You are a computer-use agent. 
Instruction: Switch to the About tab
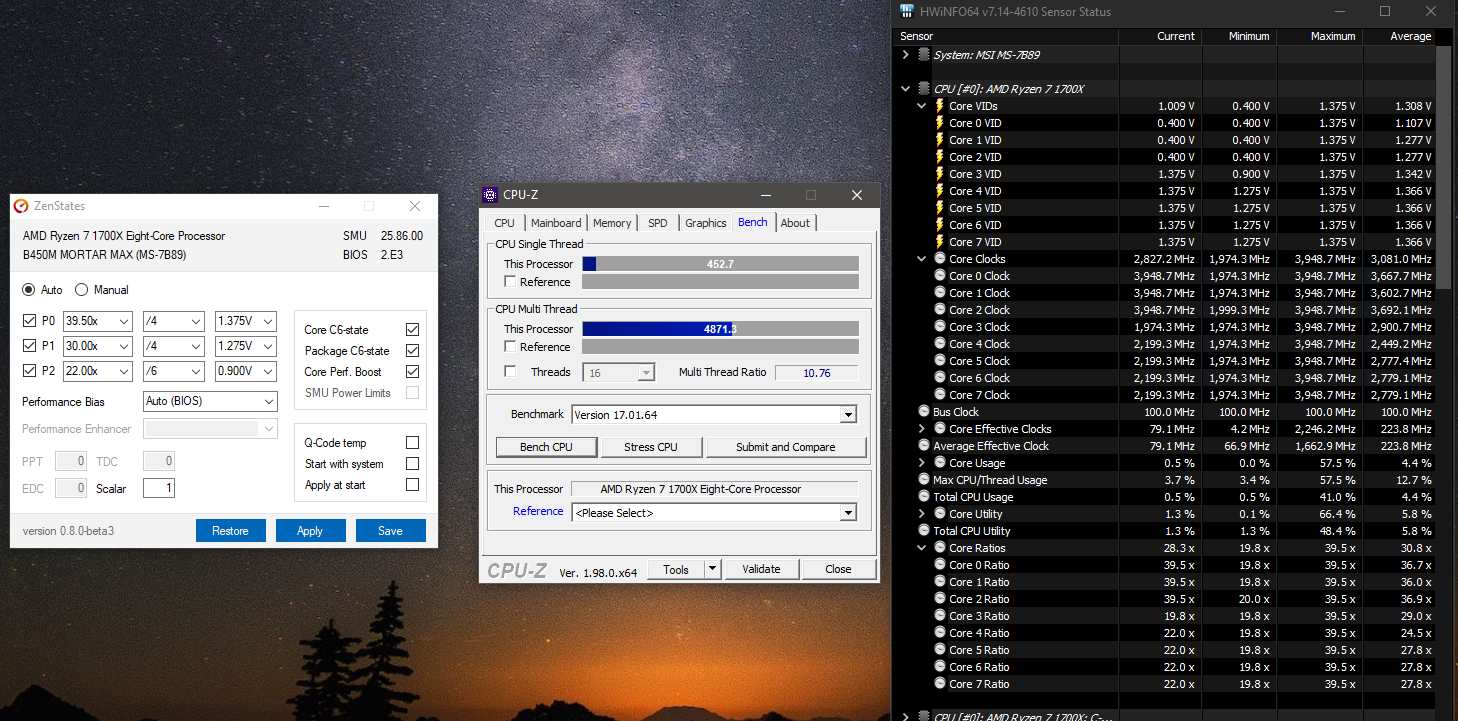tap(795, 223)
